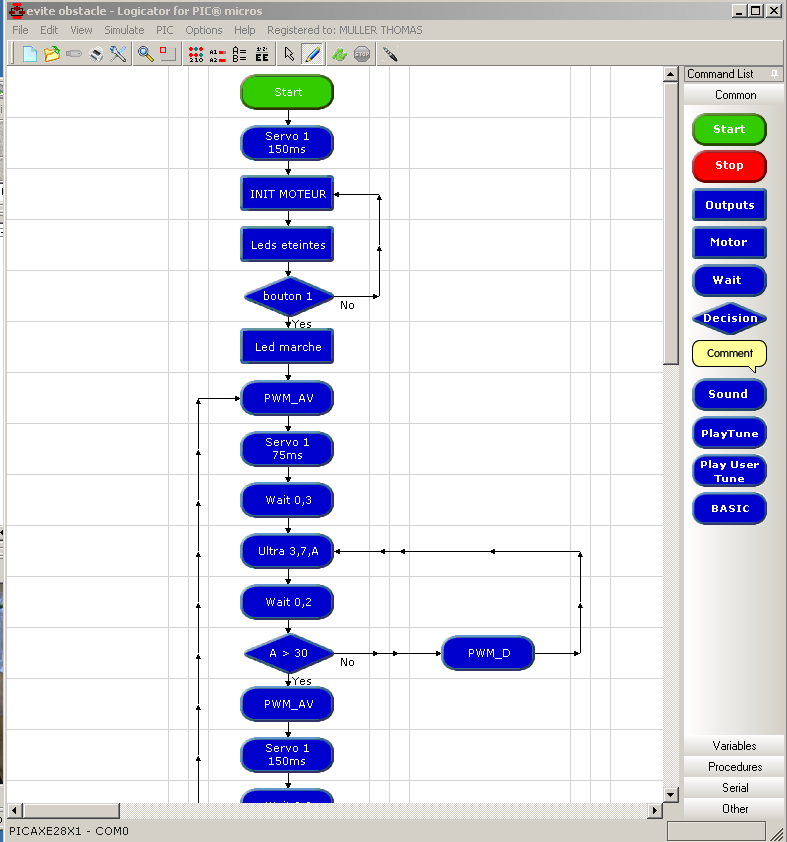This screenshot has height=842, width=787.
Task: Open the Options menu
Action: [203, 30]
